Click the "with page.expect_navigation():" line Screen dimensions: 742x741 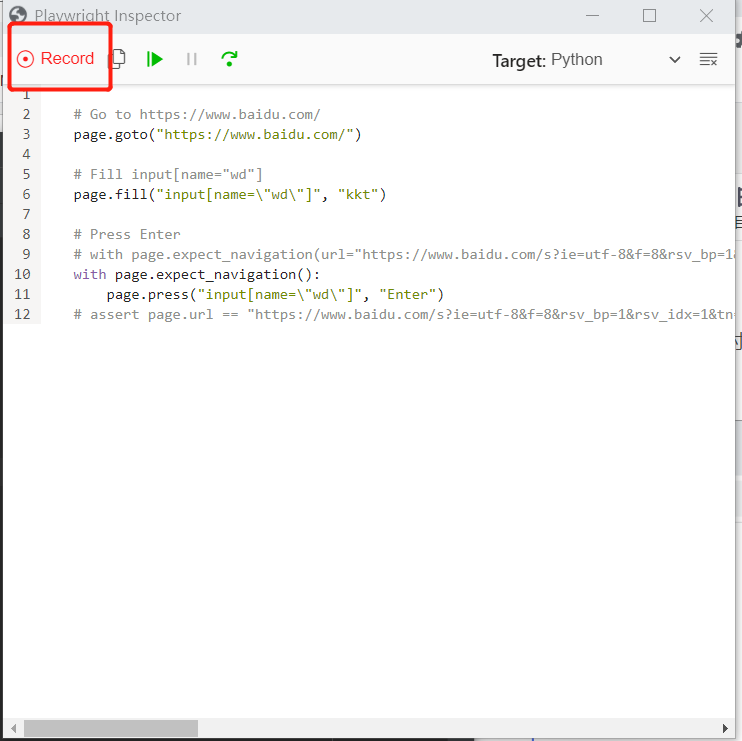point(197,274)
